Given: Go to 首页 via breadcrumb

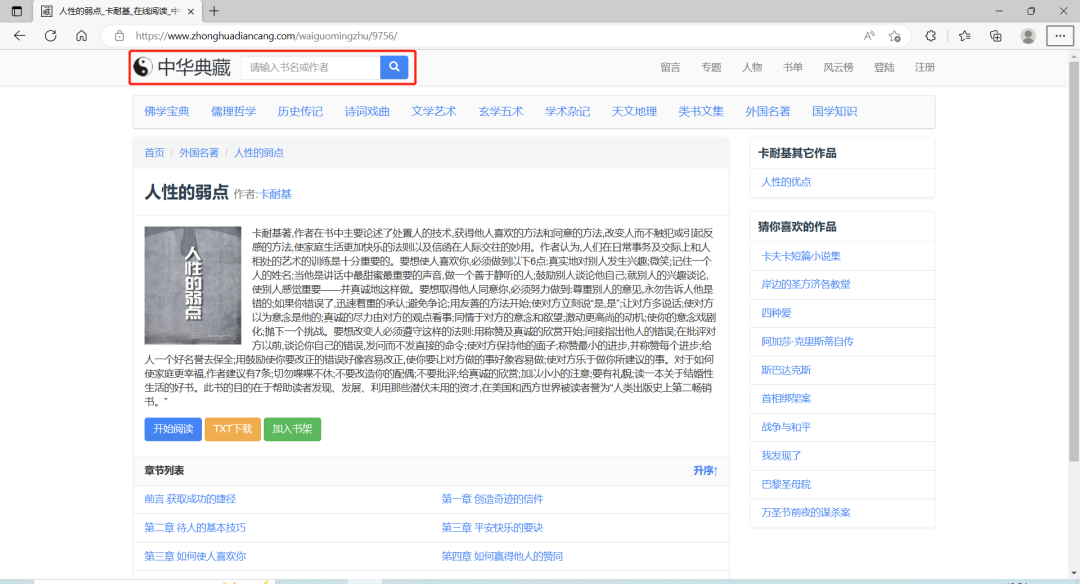Looking at the screenshot, I should click(154, 152).
